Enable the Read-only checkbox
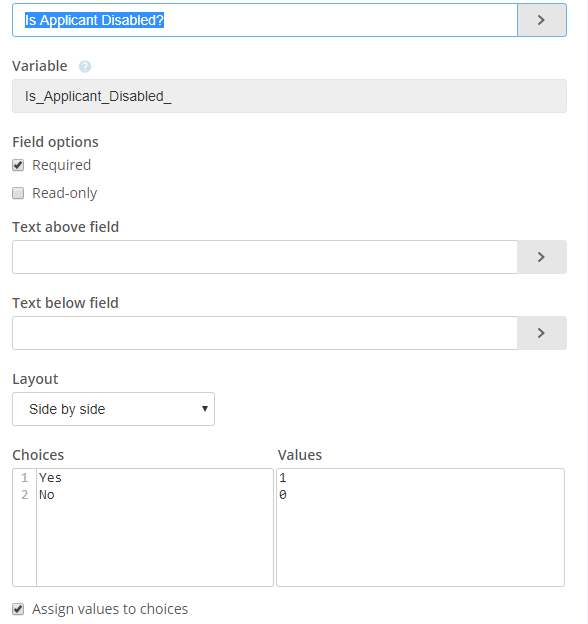This screenshot has height=624, width=588. click(x=18, y=193)
